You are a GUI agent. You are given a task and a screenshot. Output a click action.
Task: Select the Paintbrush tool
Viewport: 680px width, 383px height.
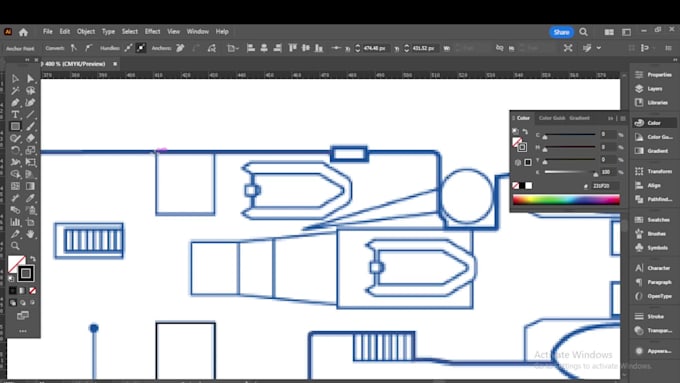click(30, 126)
